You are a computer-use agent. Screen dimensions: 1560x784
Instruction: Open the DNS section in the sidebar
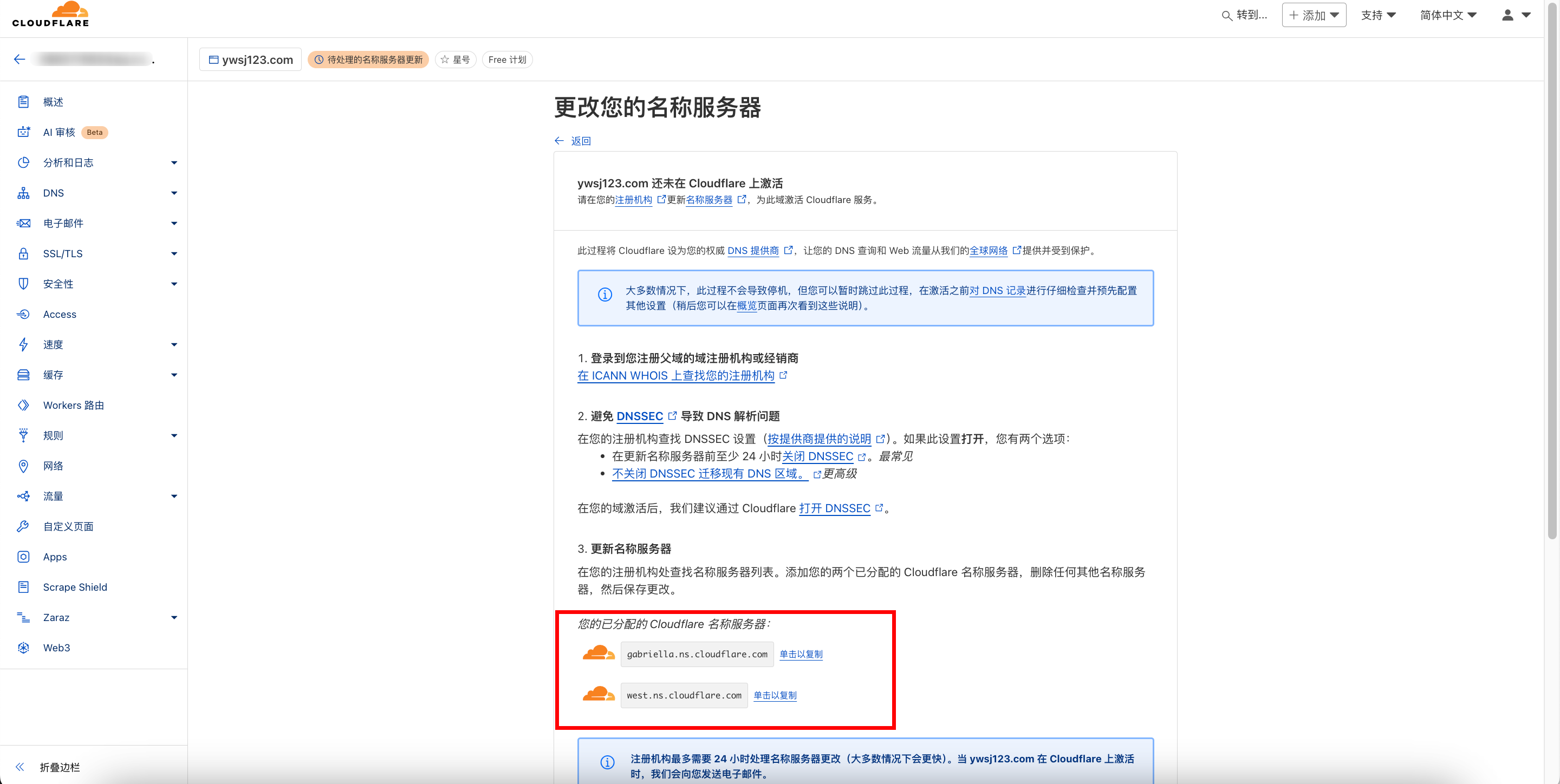coord(24,193)
